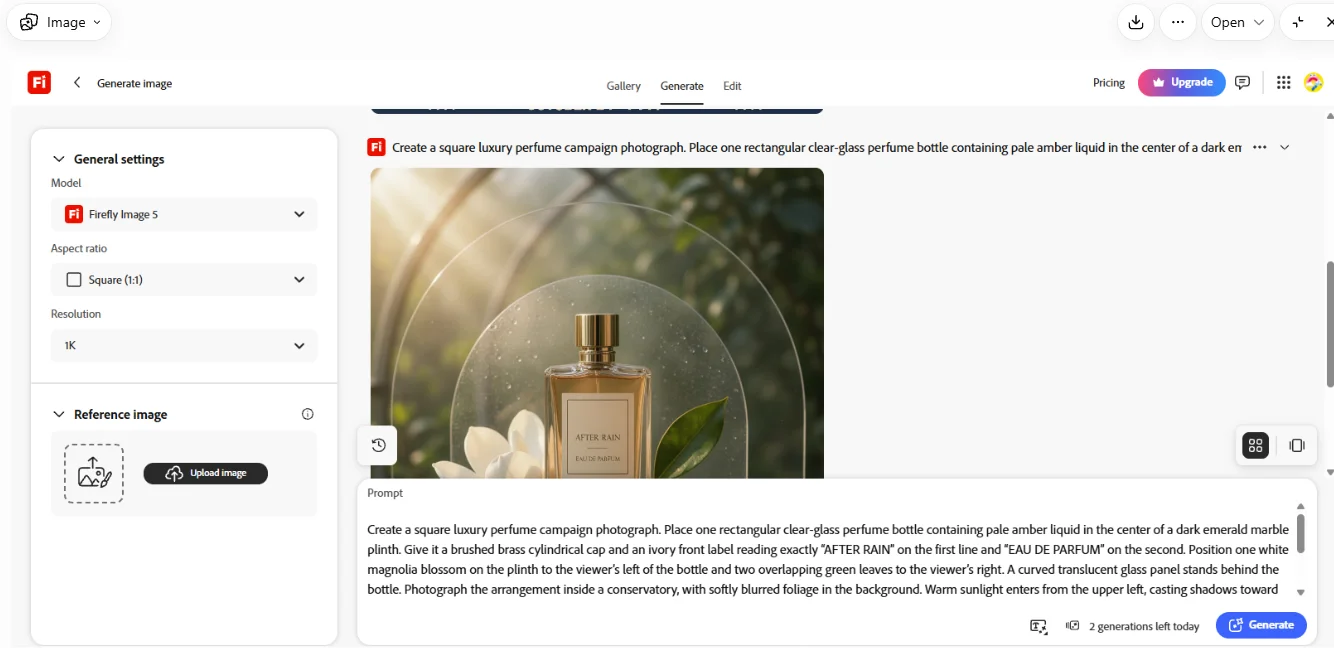Screen dimensions: 1334x648
Task: Click the Prompt label above the text box
Action: pos(385,493)
